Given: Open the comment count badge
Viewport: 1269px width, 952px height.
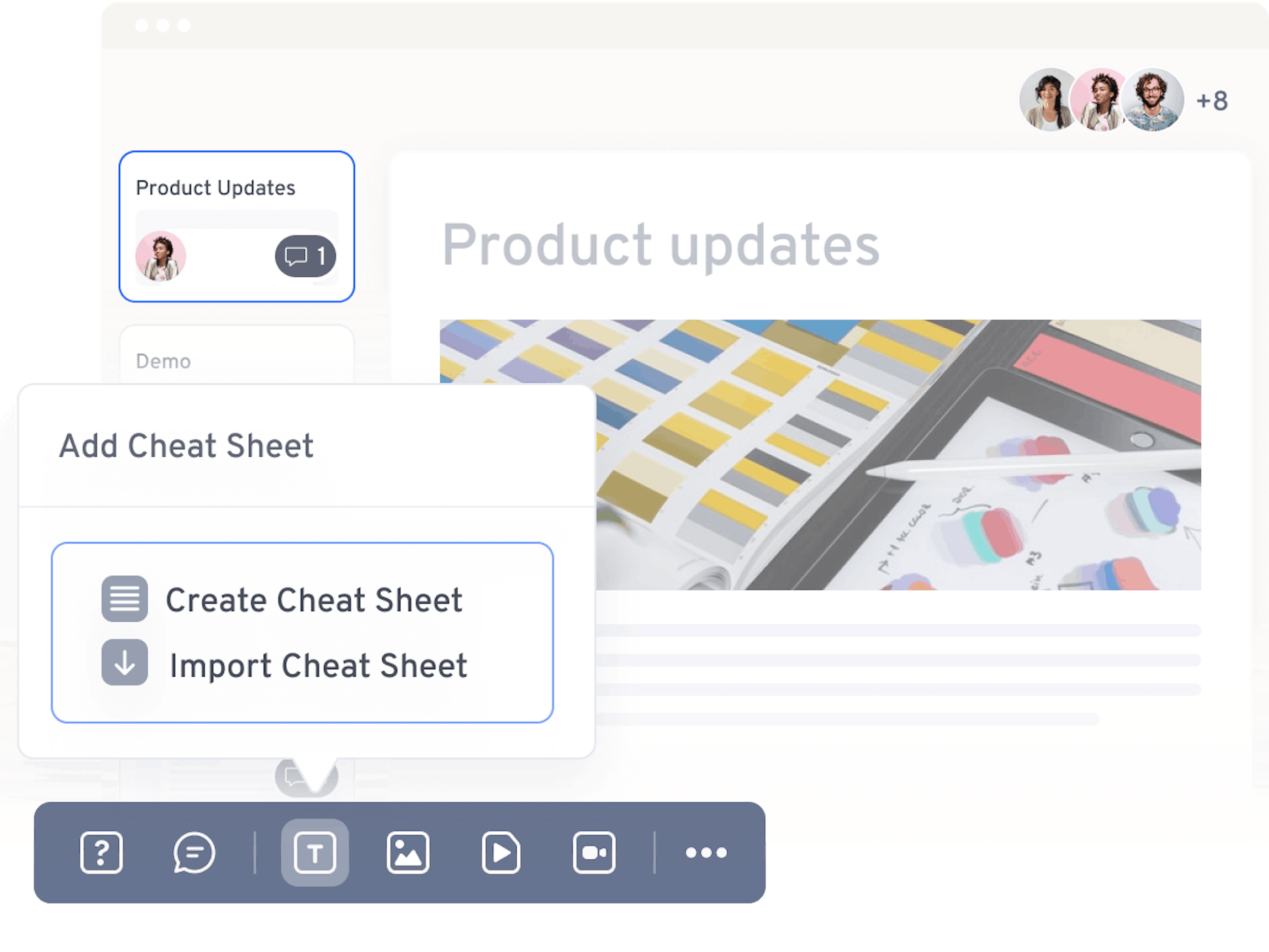Looking at the screenshot, I should pyautogui.click(x=305, y=256).
